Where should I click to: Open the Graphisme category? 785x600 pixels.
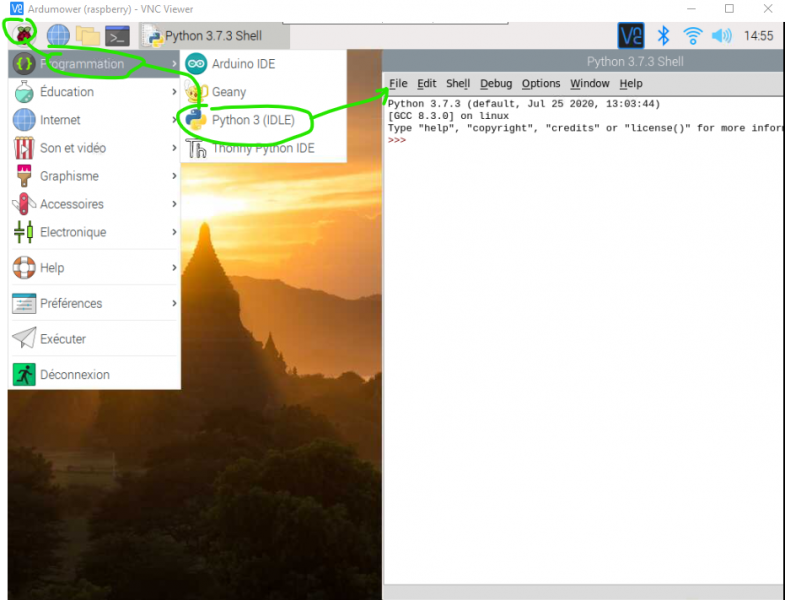(x=94, y=176)
